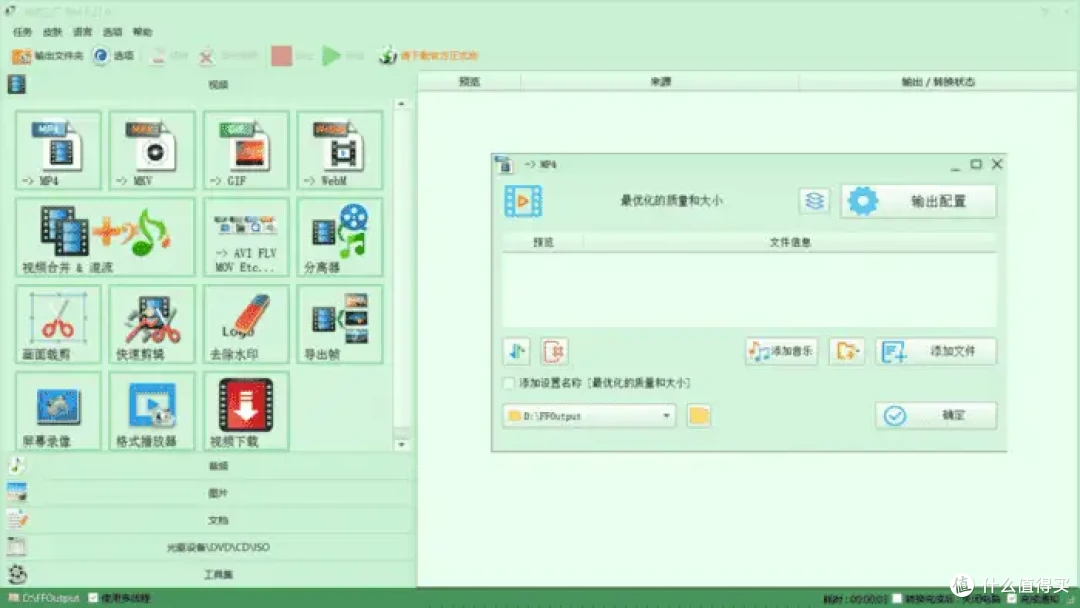This screenshot has height=608, width=1080.
Task: Click the 选项 toolbar button with blue icon
Action: [114, 56]
